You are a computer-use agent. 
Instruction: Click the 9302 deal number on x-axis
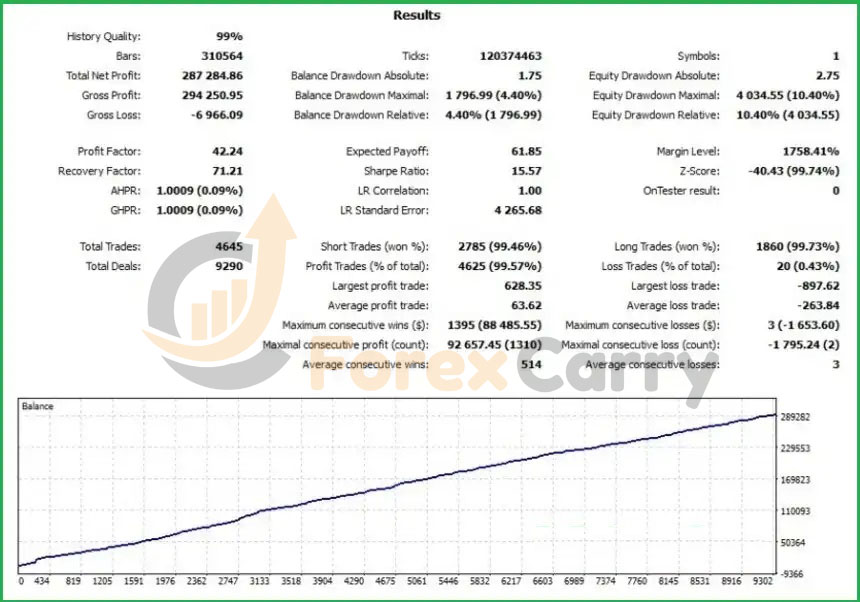pos(762,581)
